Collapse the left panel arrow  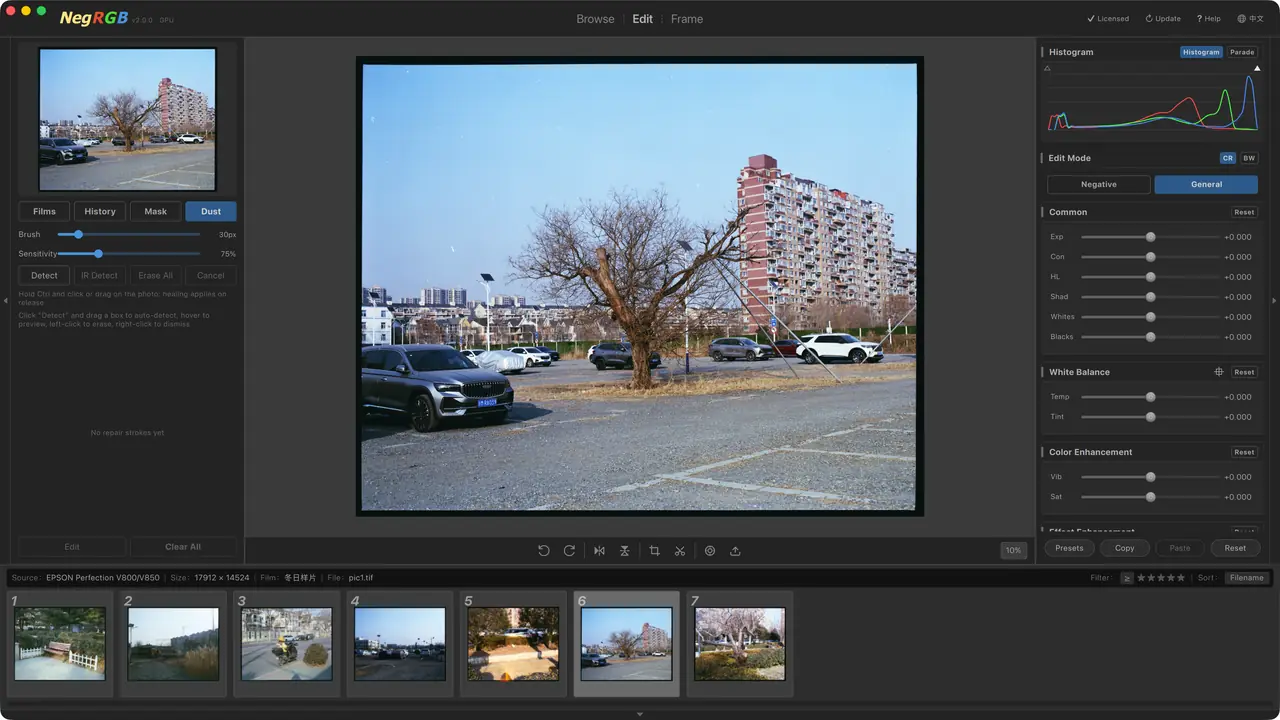pos(5,300)
